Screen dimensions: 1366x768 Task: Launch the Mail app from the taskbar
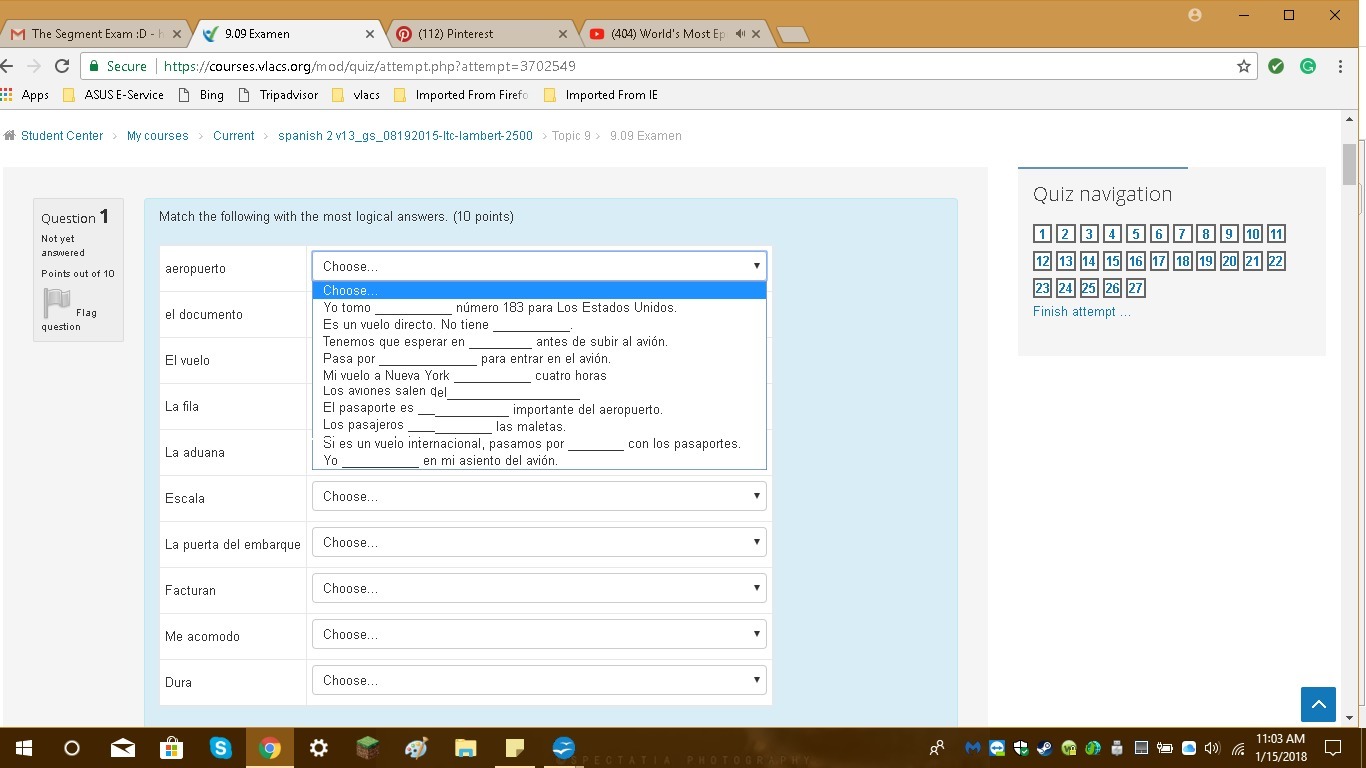(122, 748)
